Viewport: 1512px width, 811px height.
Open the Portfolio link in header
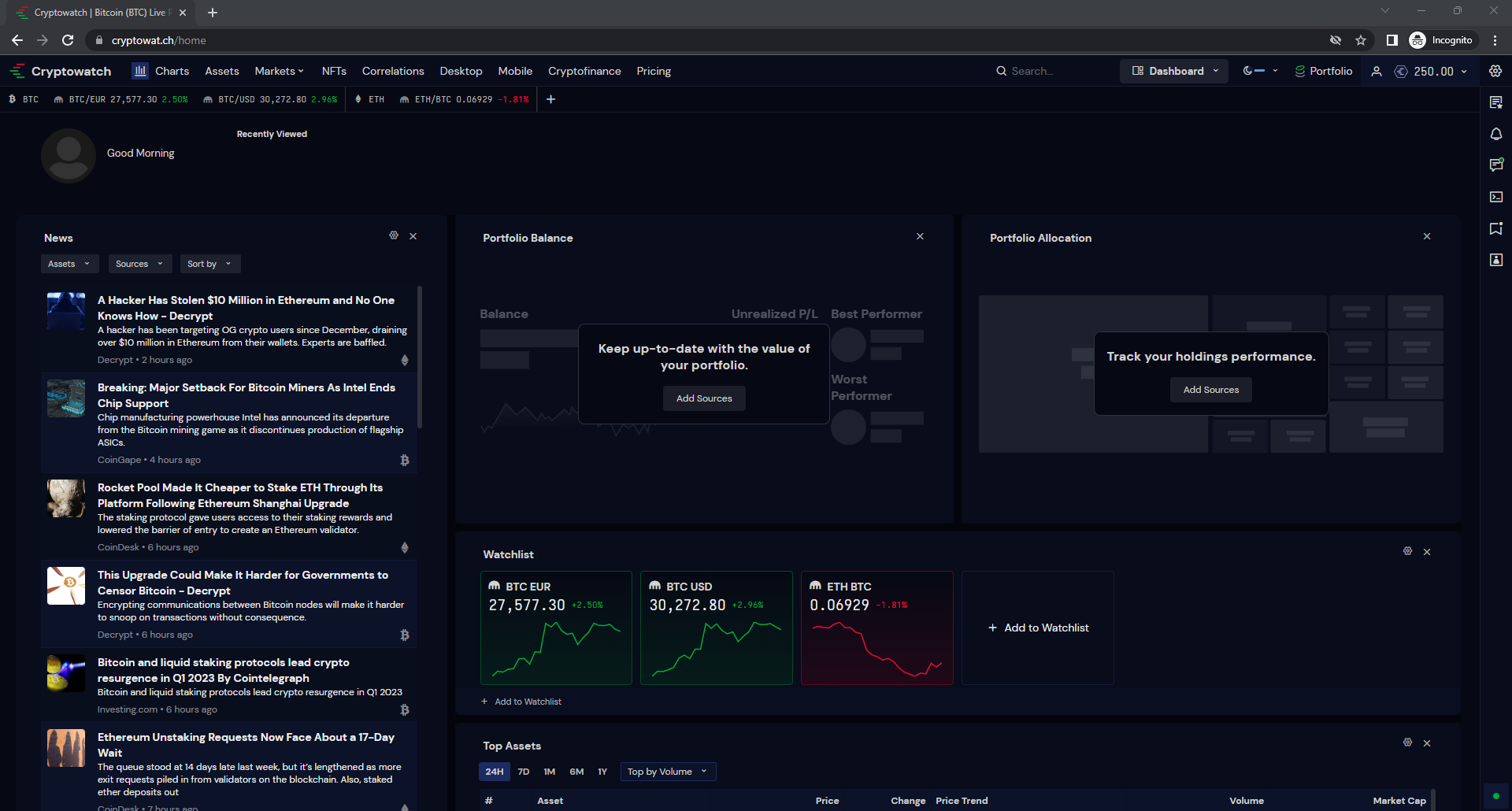pyautogui.click(x=1324, y=71)
